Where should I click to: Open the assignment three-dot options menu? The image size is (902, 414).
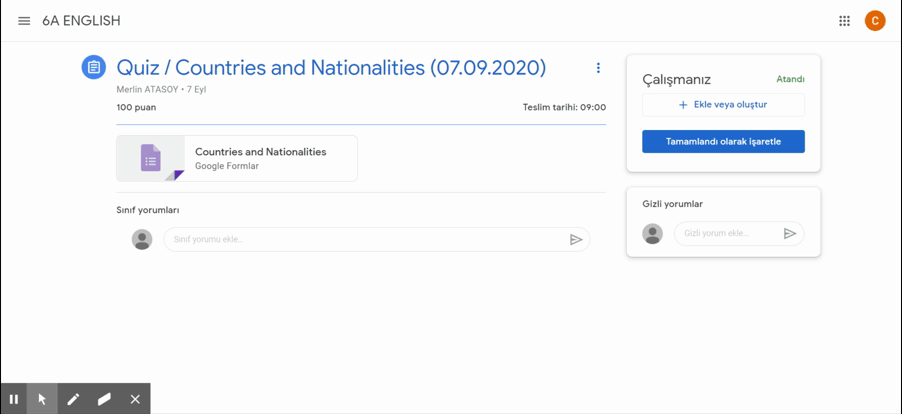(598, 68)
